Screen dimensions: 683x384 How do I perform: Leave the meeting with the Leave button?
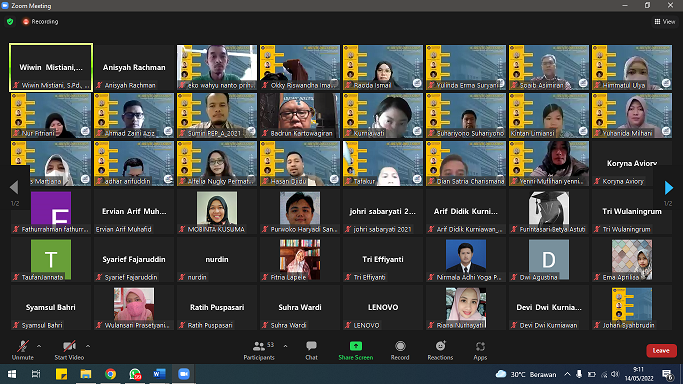pyautogui.click(x=661, y=350)
